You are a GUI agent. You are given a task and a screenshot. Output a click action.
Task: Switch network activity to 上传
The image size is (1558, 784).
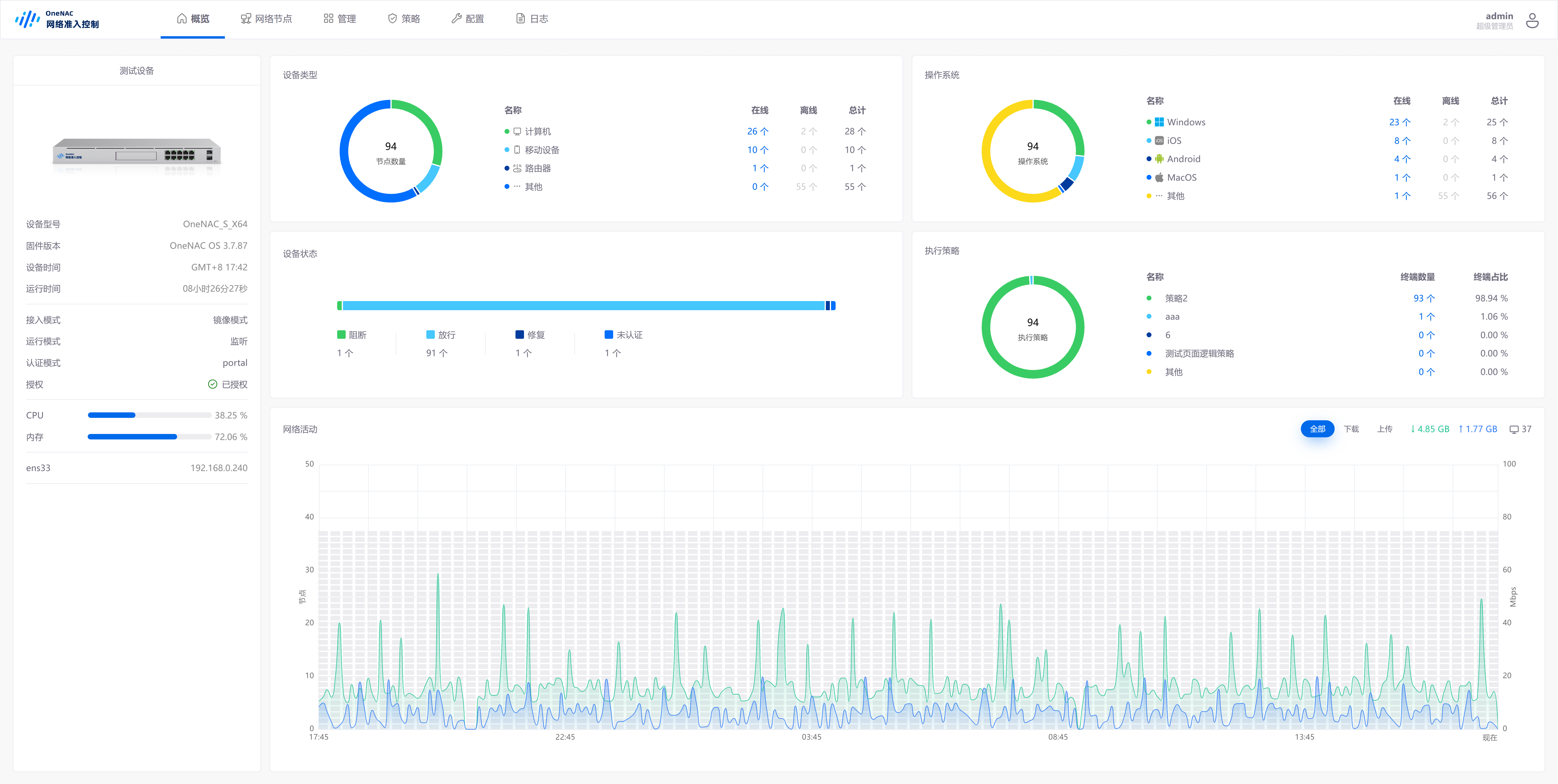[1385, 429]
